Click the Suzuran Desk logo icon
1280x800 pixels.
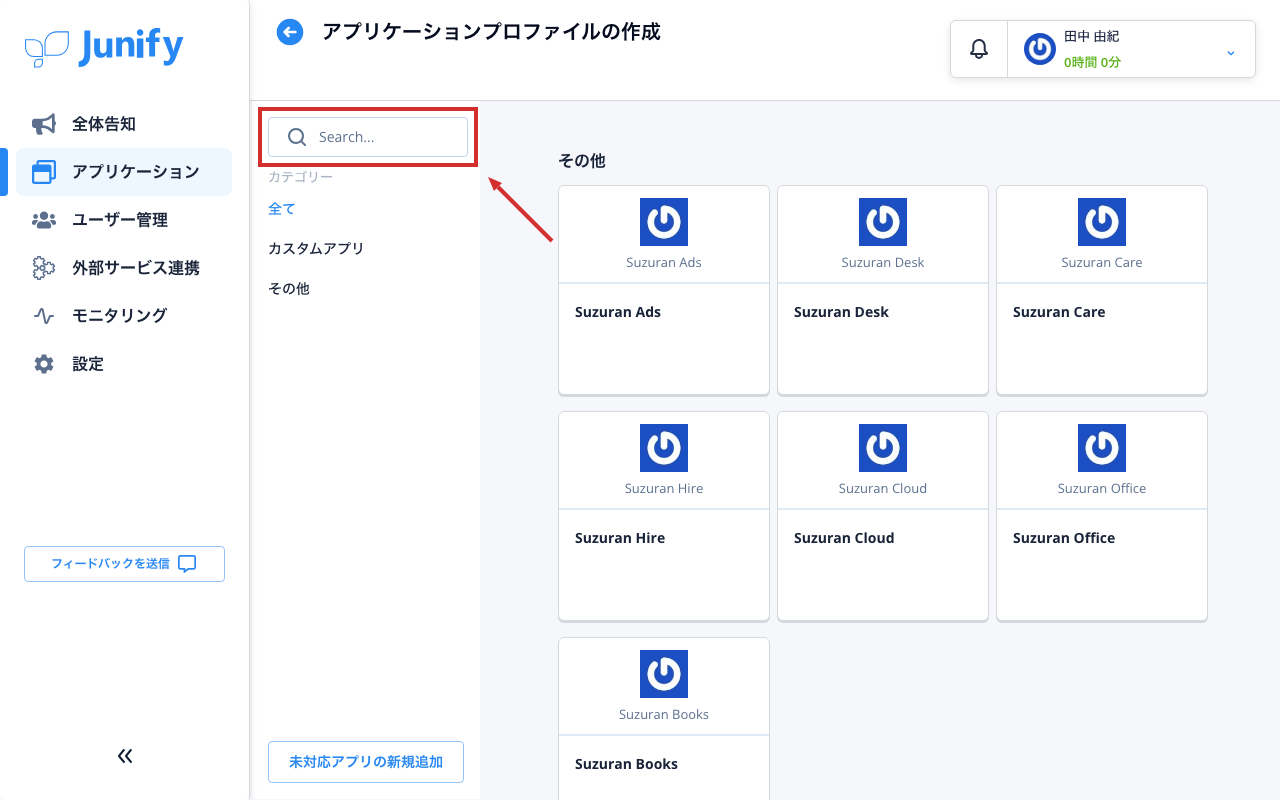883,222
